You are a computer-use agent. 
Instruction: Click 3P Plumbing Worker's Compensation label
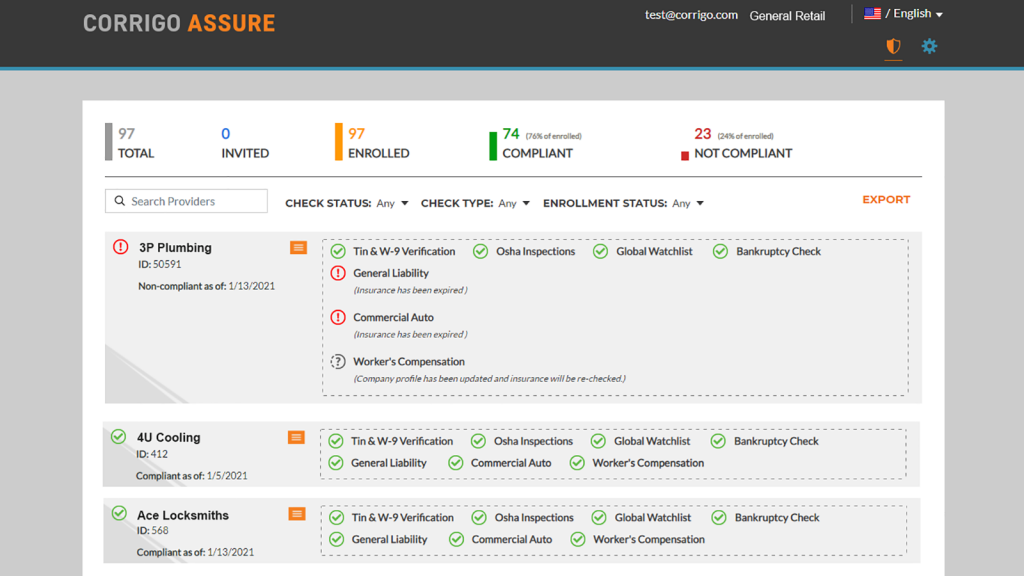(409, 361)
